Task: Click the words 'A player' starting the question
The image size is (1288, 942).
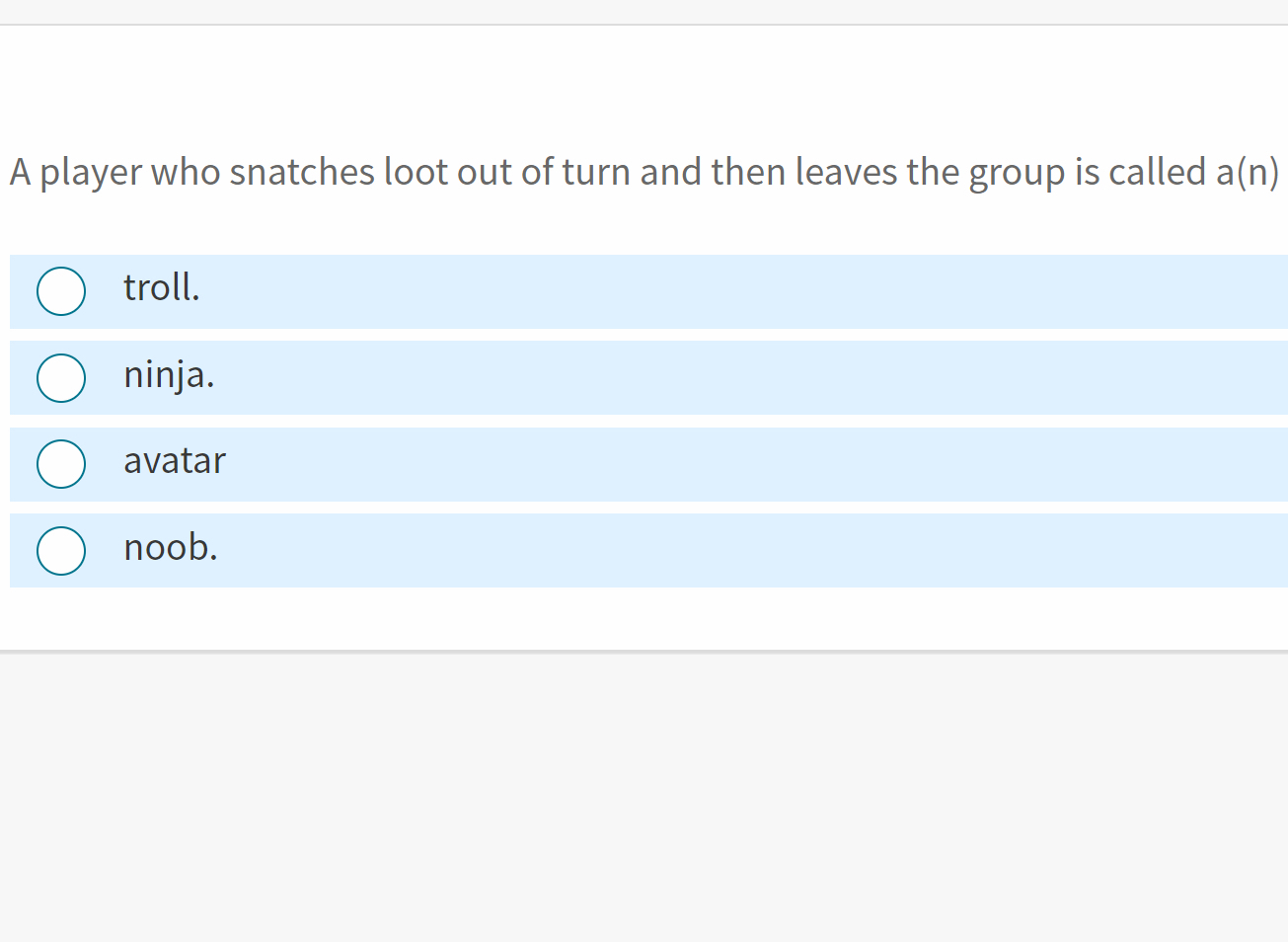Action: pos(76,172)
